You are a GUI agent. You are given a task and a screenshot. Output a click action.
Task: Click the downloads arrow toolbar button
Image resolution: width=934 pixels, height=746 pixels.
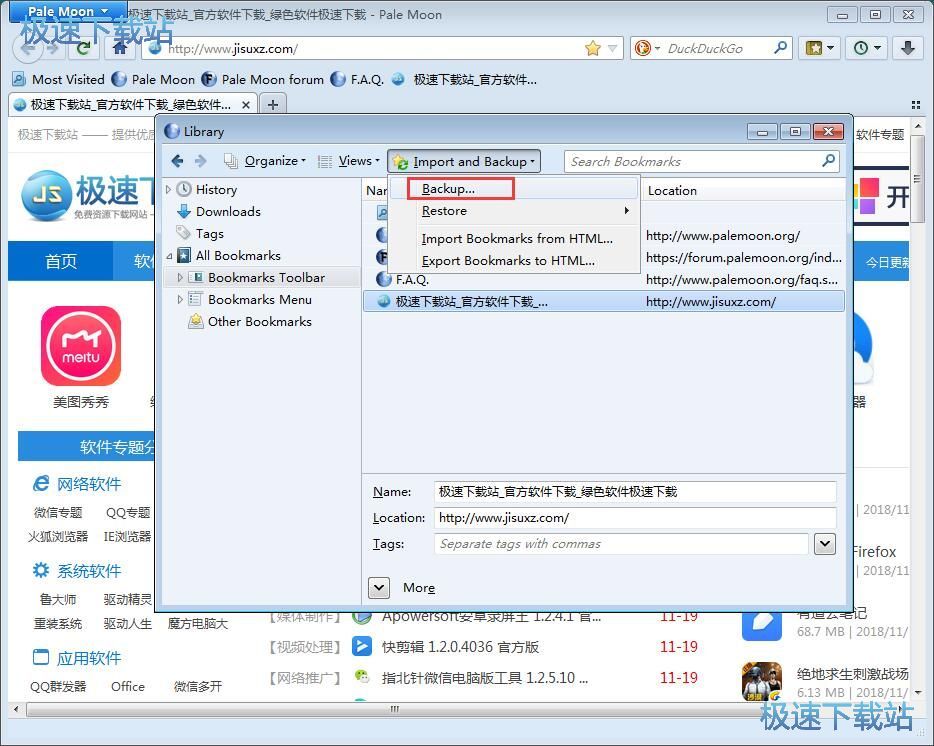tap(908, 48)
